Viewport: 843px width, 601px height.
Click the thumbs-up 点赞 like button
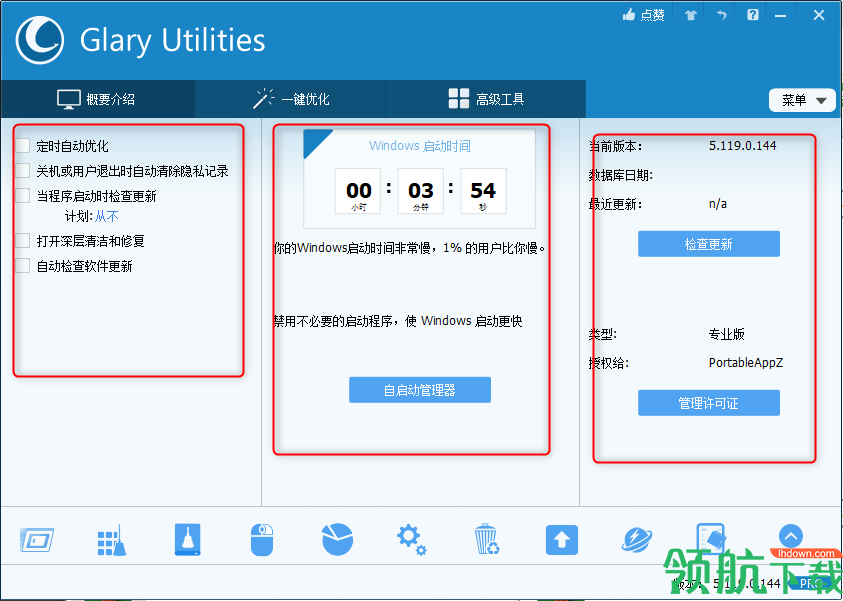pos(643,15)
